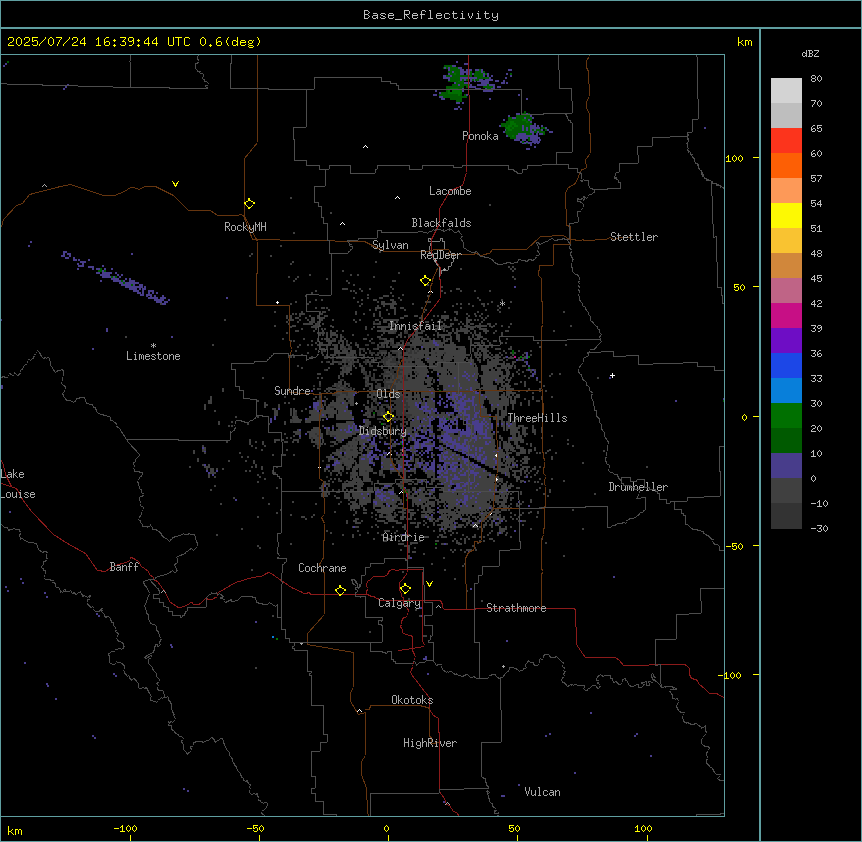Click the Lake Louise label
This screenshot has height=842, width=862.
18,484
